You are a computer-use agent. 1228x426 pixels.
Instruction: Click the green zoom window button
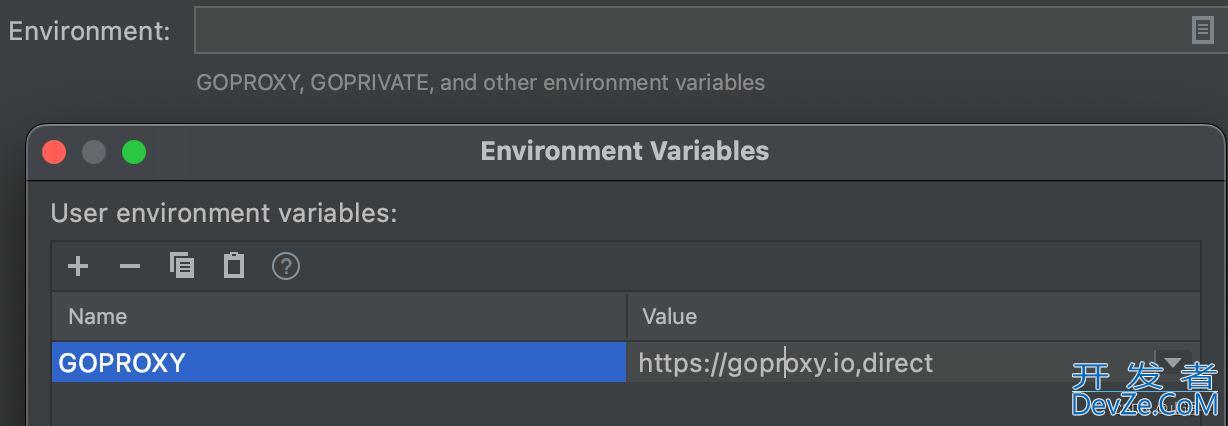coord(134,152)
